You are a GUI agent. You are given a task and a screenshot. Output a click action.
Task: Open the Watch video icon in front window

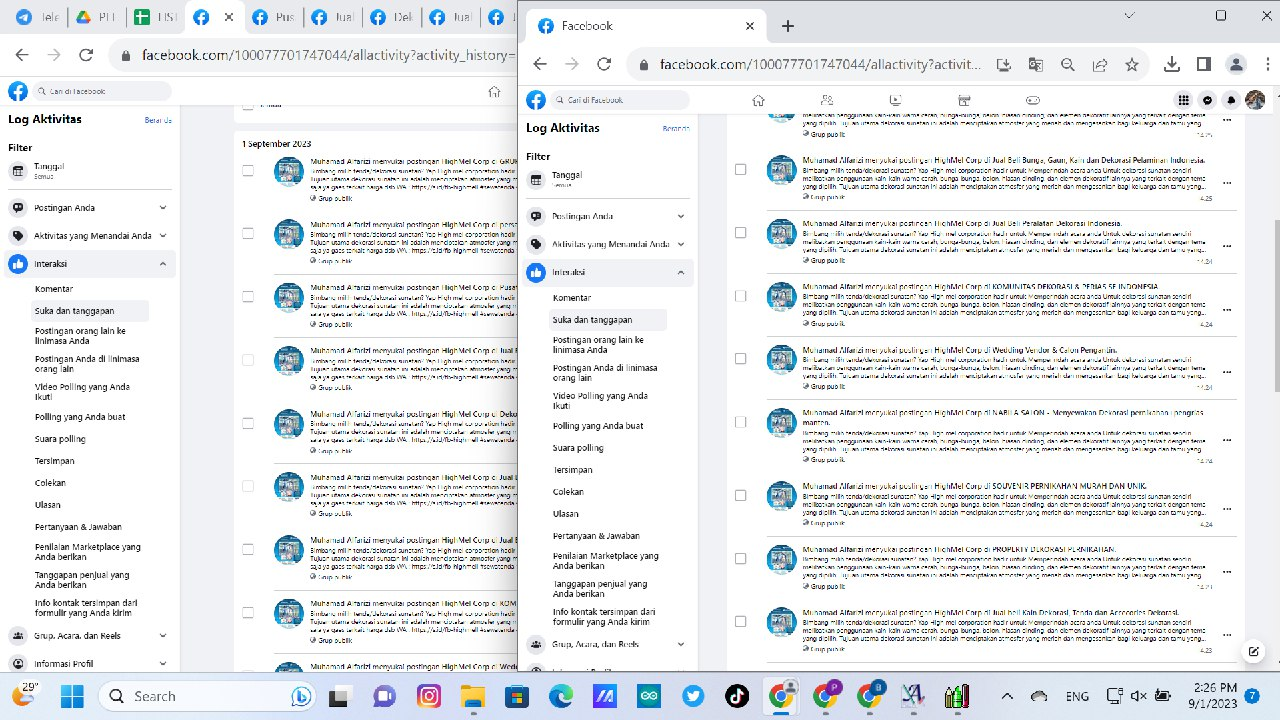click(x=895, y=100)
